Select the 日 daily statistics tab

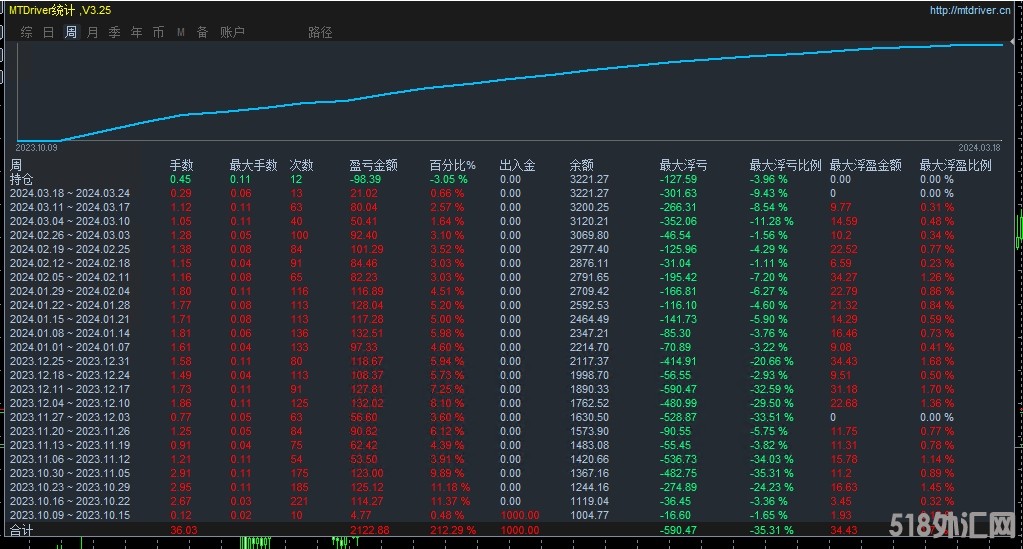click(x=49, y=32)
